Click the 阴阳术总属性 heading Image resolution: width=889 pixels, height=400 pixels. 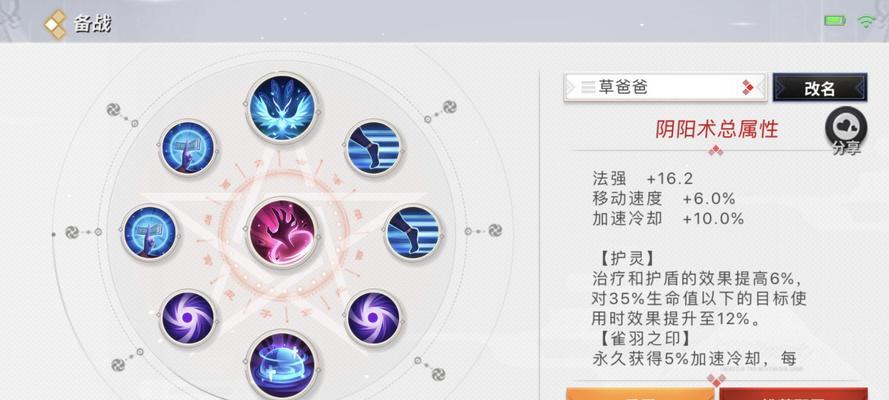[x=717, y=129]
